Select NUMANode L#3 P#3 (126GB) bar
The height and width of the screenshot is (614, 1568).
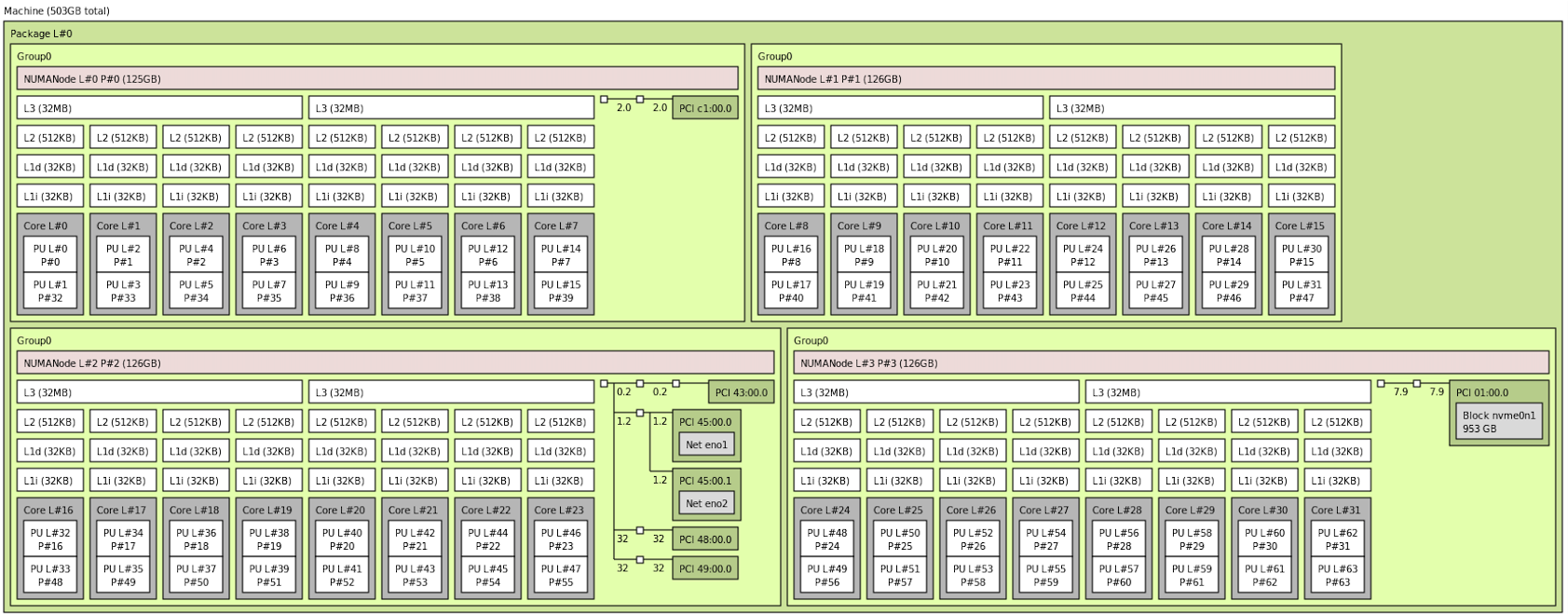coord(1170,363)
